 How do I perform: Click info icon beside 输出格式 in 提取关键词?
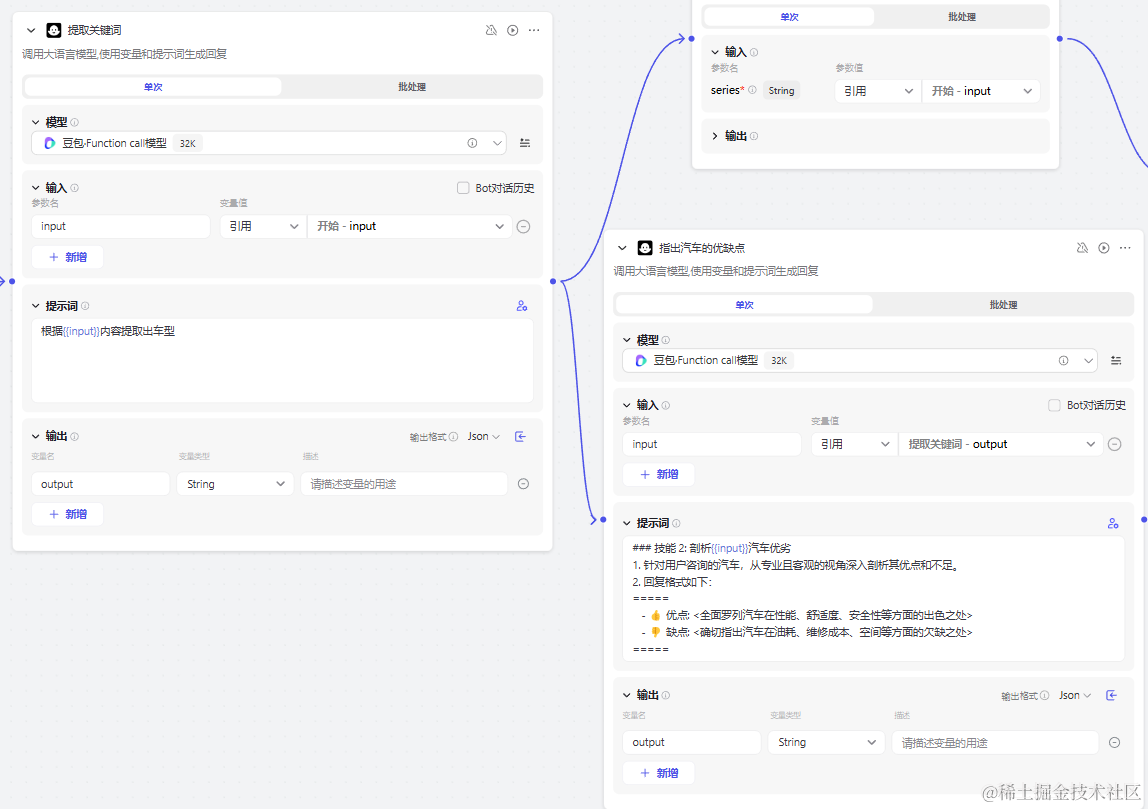[x=454, y=436]
